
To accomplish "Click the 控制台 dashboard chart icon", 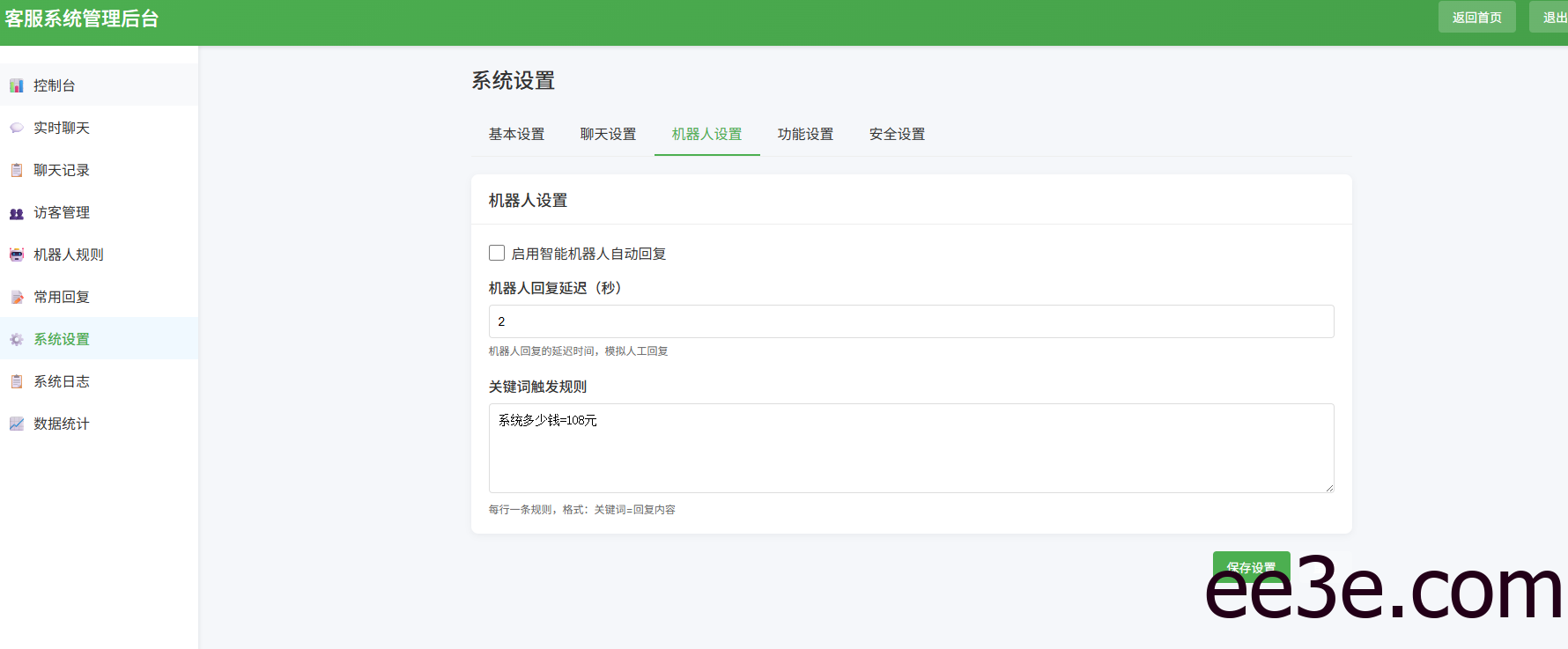I will coord(17,85).
